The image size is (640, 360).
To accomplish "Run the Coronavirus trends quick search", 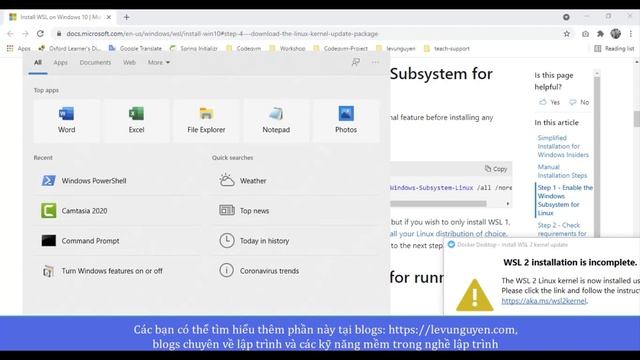I will tap(296, 271).
